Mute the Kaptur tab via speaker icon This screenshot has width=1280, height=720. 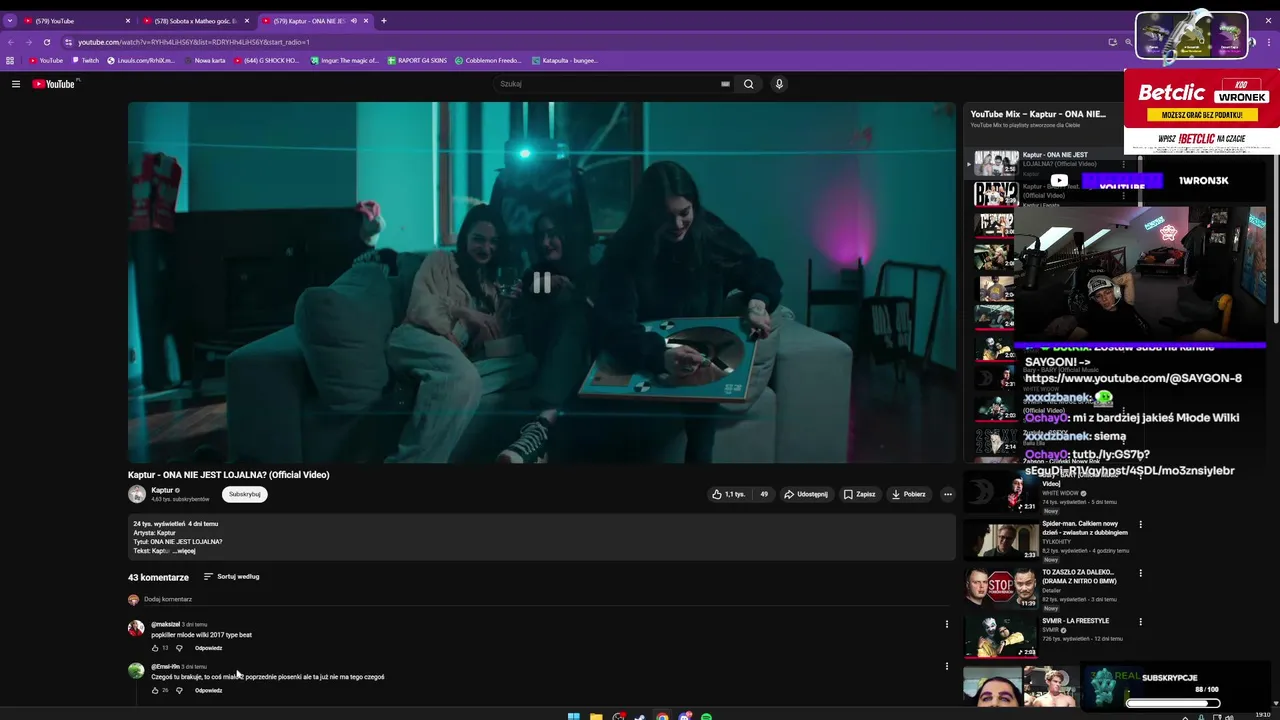[353, 20]
